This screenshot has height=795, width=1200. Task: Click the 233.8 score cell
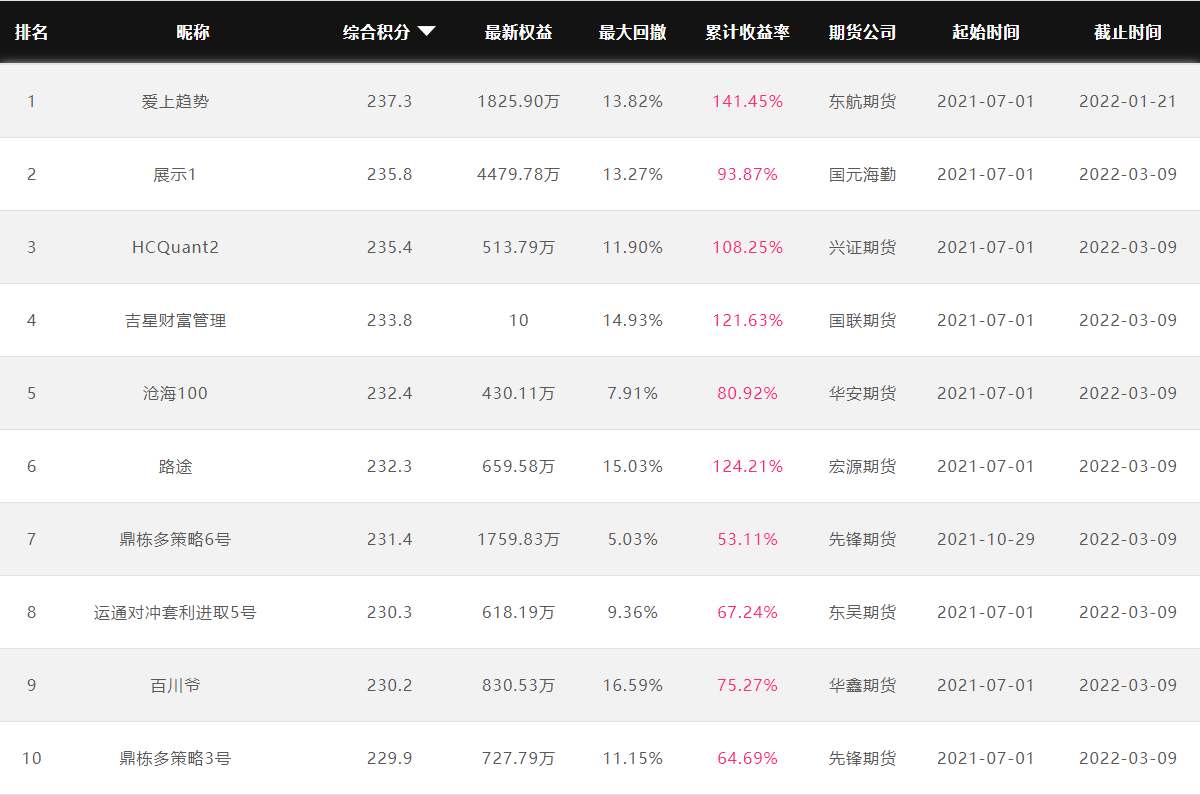click(x=389, y=320)
